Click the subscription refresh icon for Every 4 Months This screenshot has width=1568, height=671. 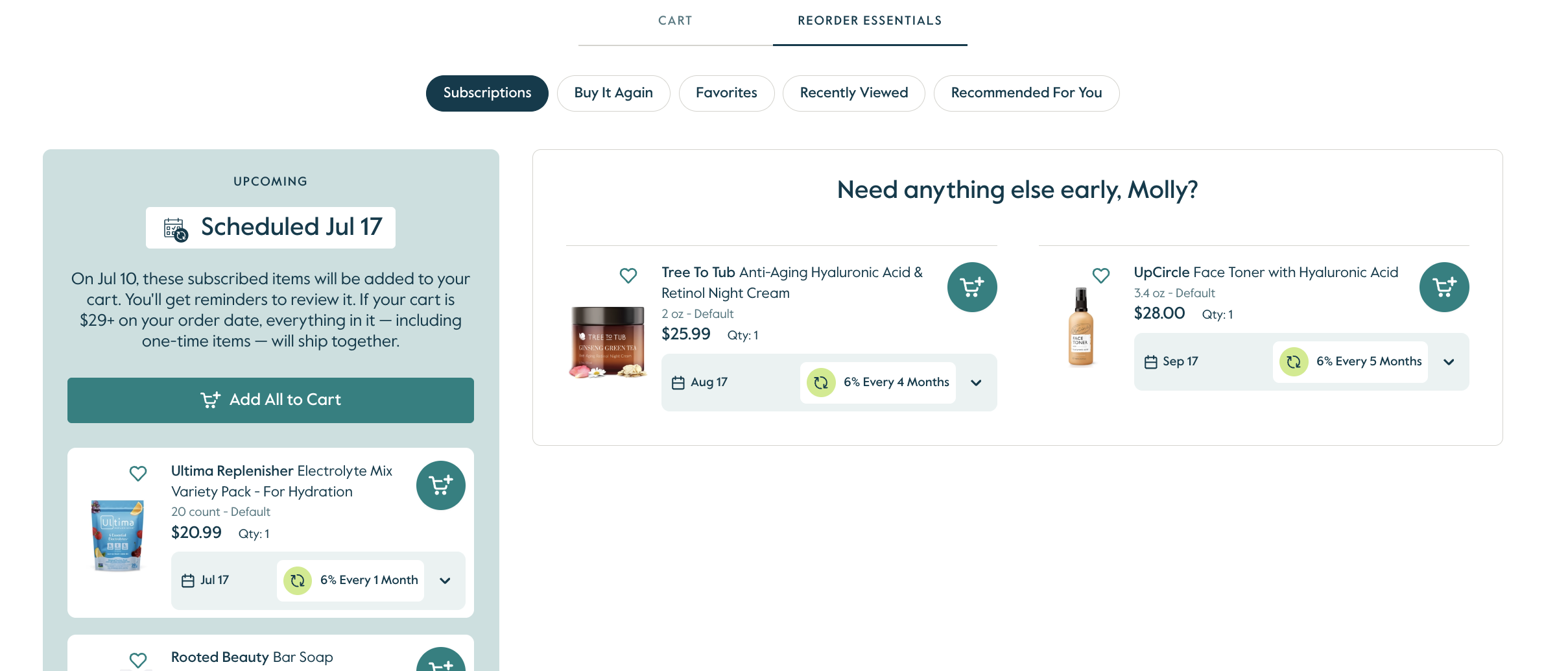click(821, 383)
